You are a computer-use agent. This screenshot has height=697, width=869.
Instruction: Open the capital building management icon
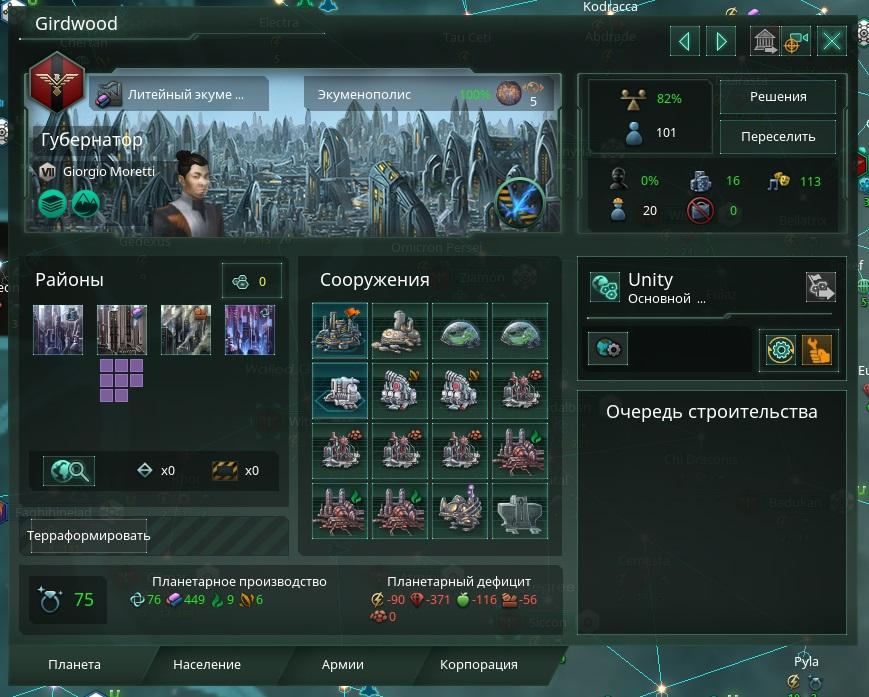[x=764, y=41]
